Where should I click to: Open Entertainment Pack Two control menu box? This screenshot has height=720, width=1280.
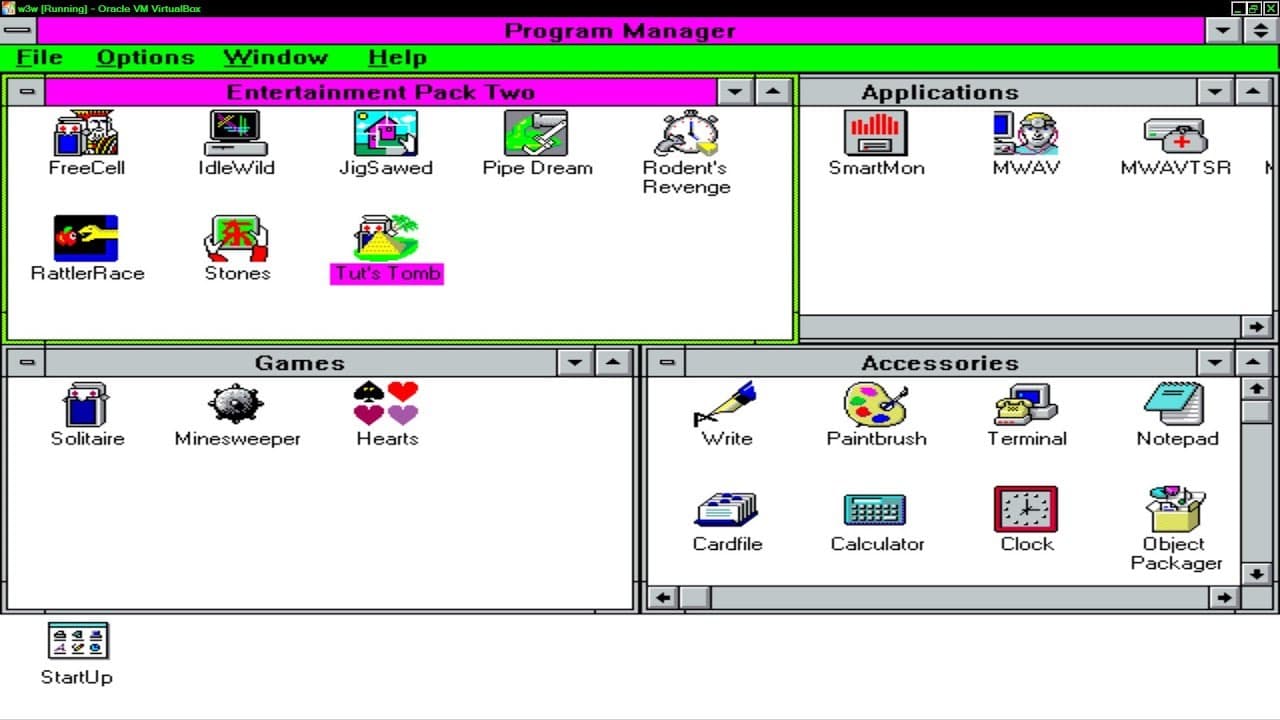click(x=27, y=92)
